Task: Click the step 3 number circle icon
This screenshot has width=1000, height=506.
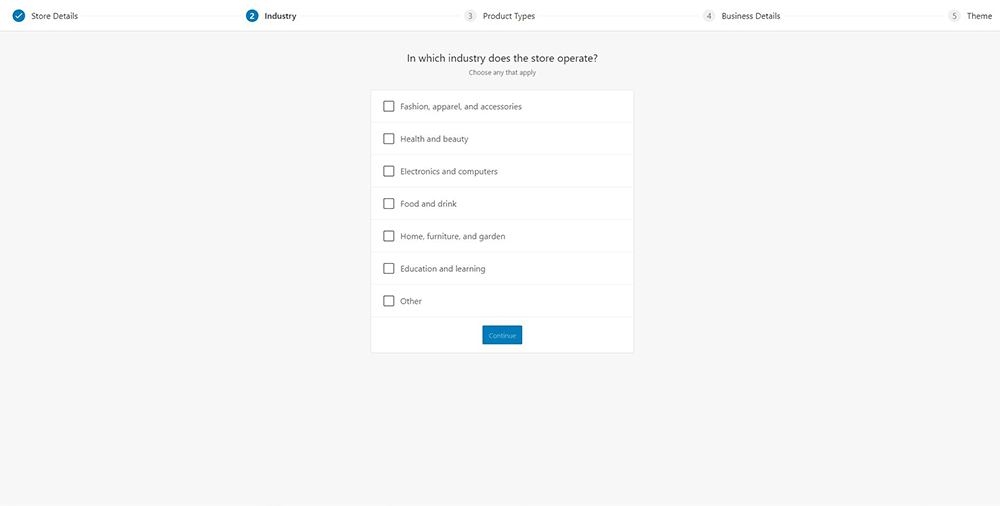Action: (x=470, y=16)
